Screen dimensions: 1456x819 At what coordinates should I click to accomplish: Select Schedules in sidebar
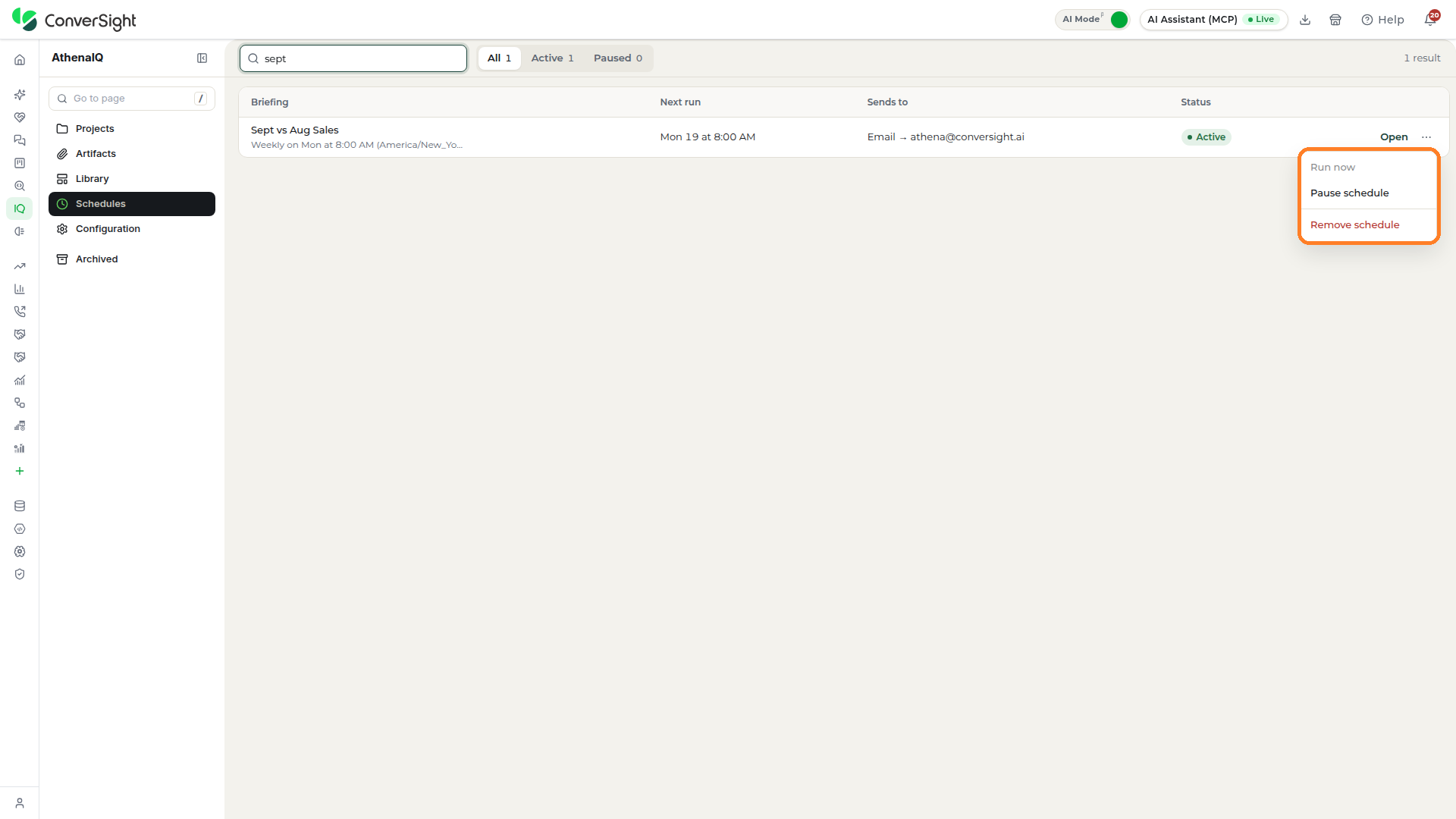tap(132, 204)
